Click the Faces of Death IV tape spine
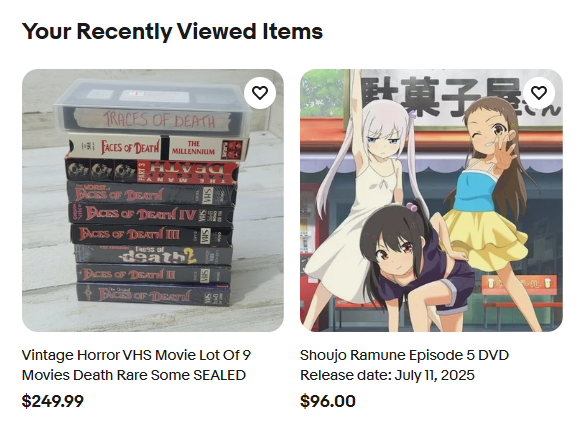 point(151,214)
